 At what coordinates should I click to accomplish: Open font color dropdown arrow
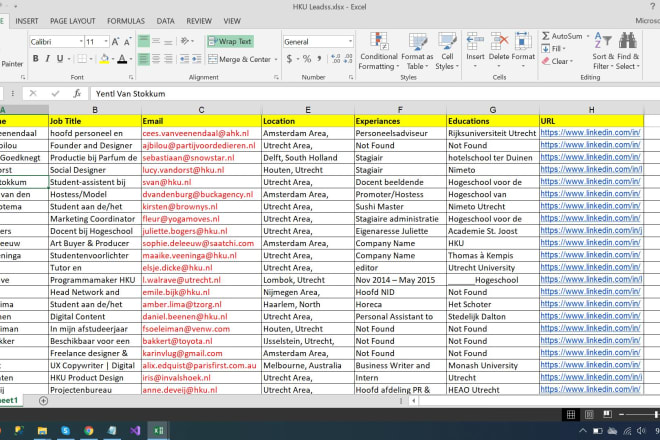point(131,59)
